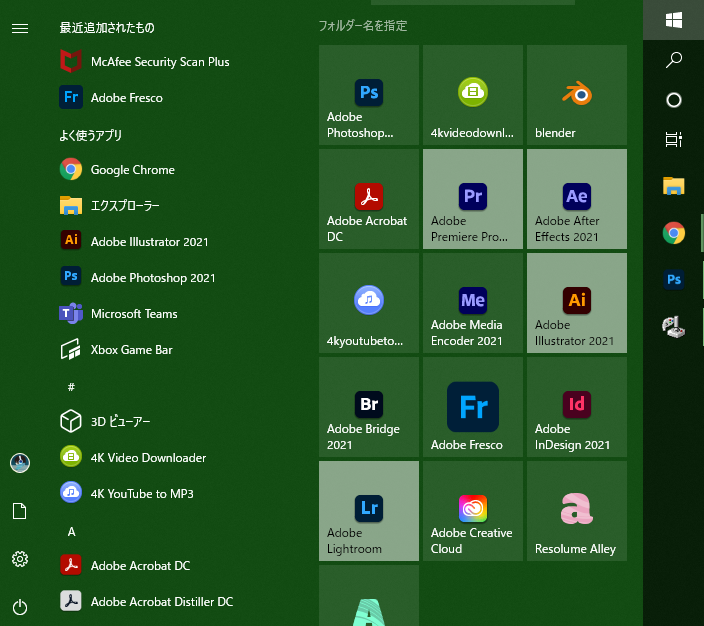Image resolution: width=704 pixels, height=626 pixels.
Task: Open the Adobe Bridge 2021 tile
Action: (369, 407)
